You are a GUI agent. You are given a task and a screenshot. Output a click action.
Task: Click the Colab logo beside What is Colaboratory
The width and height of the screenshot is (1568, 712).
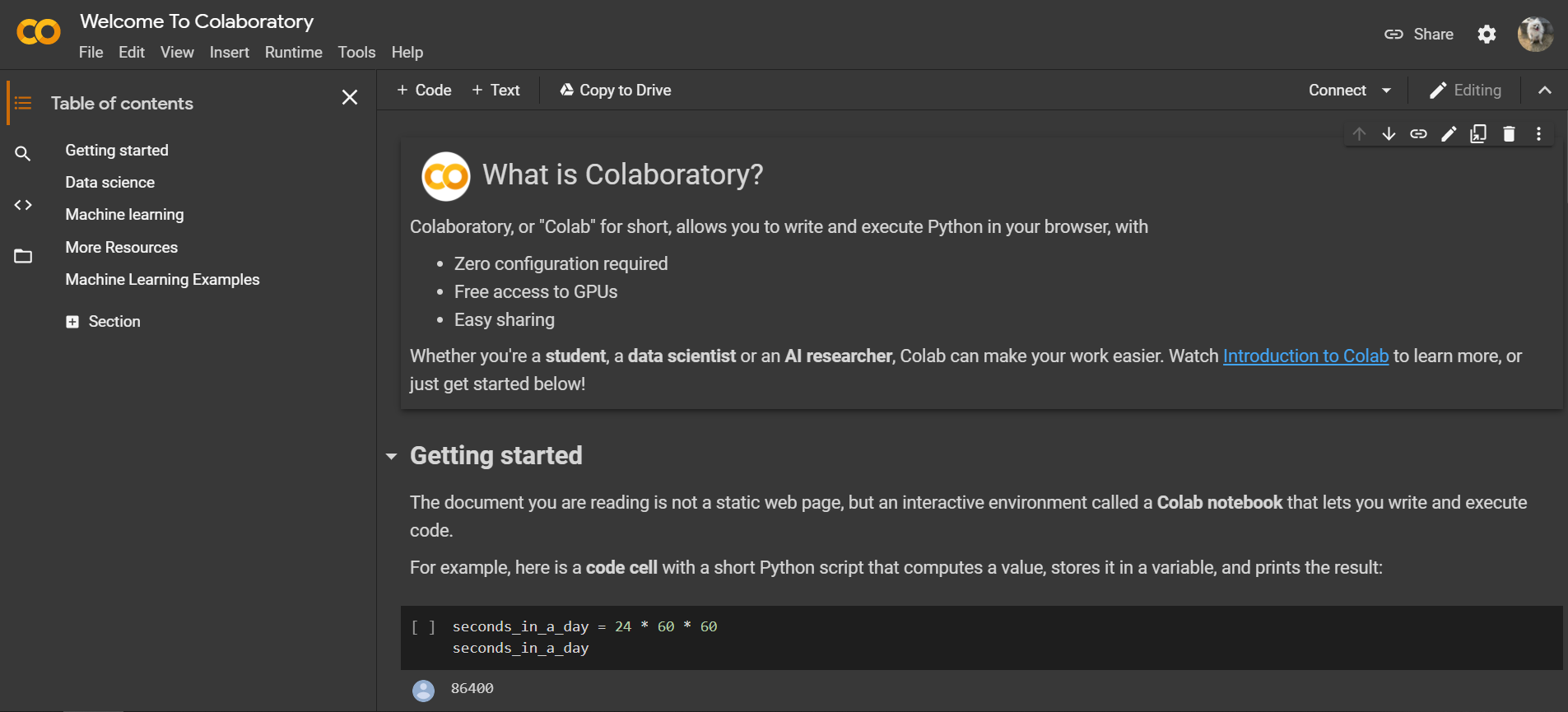(x=446, y=176)
